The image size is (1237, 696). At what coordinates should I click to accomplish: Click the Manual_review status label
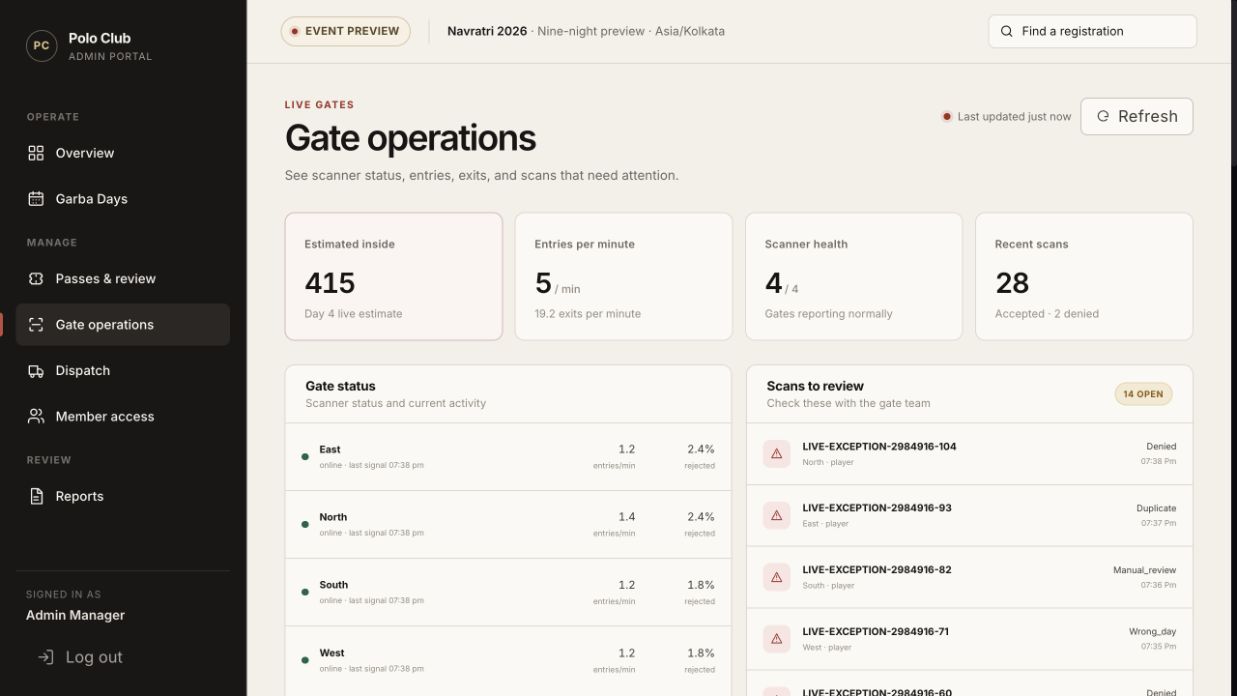coord(1144,570)
